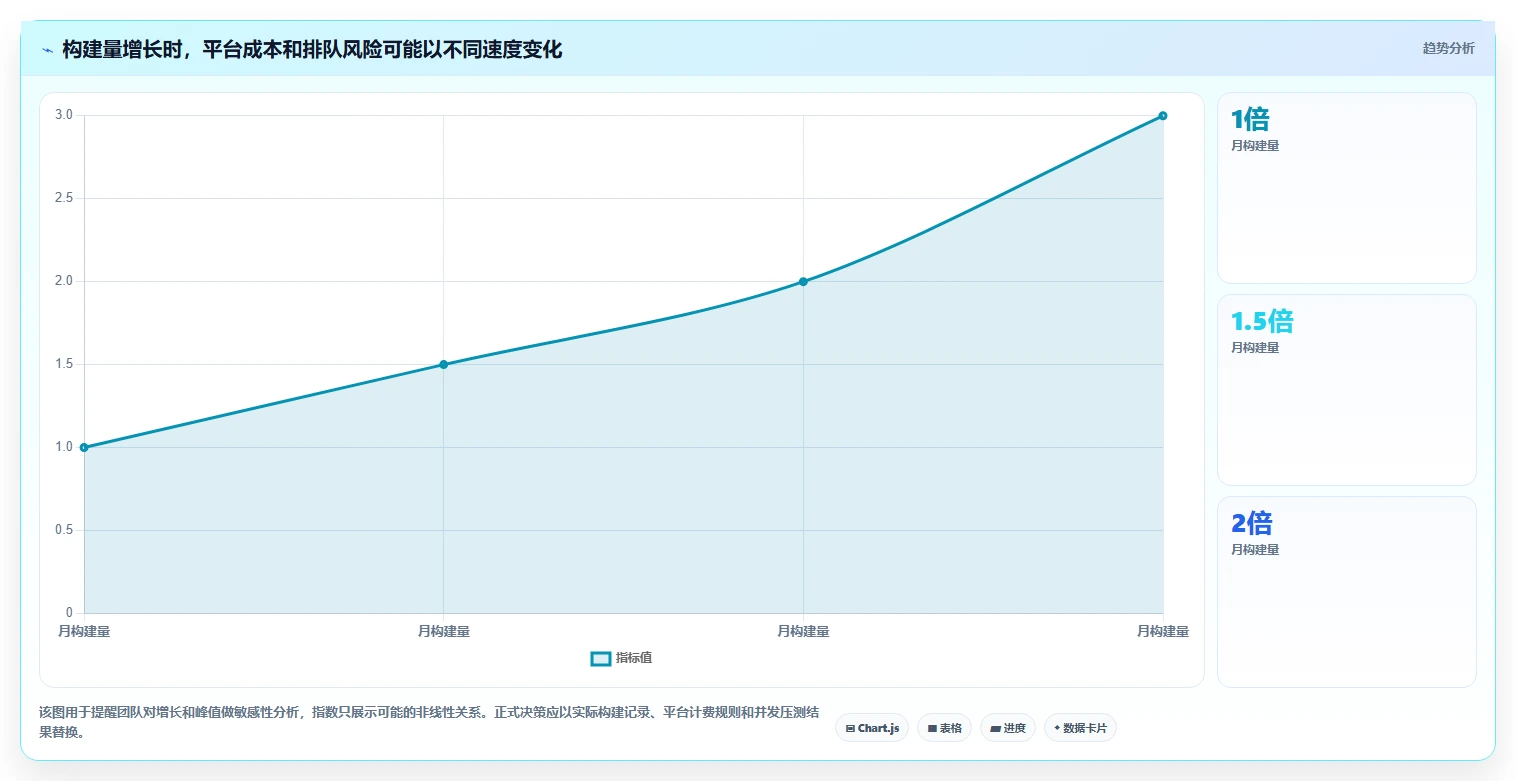
Task: Toggle the 指标值 legend item
Action: pos(621,658)
